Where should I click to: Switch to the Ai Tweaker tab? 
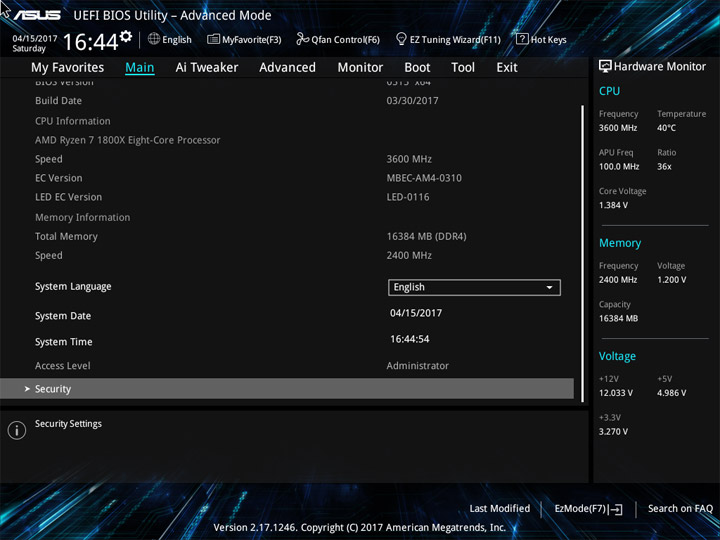pos(207,68)
